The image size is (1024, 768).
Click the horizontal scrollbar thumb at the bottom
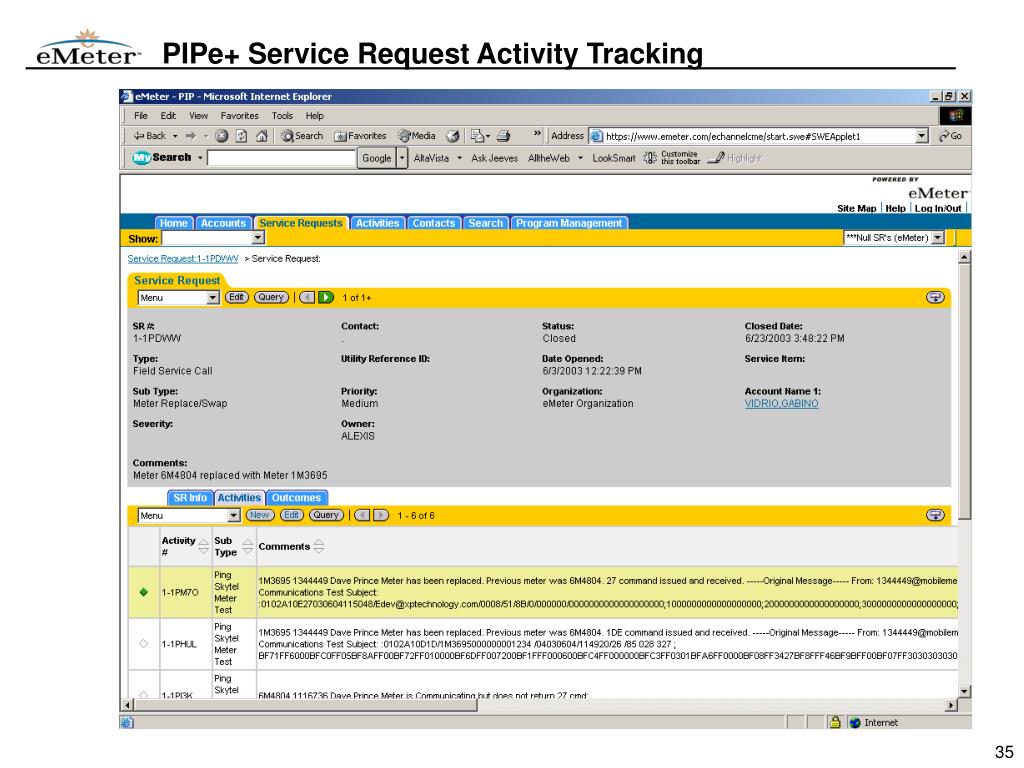coord(306,705)
